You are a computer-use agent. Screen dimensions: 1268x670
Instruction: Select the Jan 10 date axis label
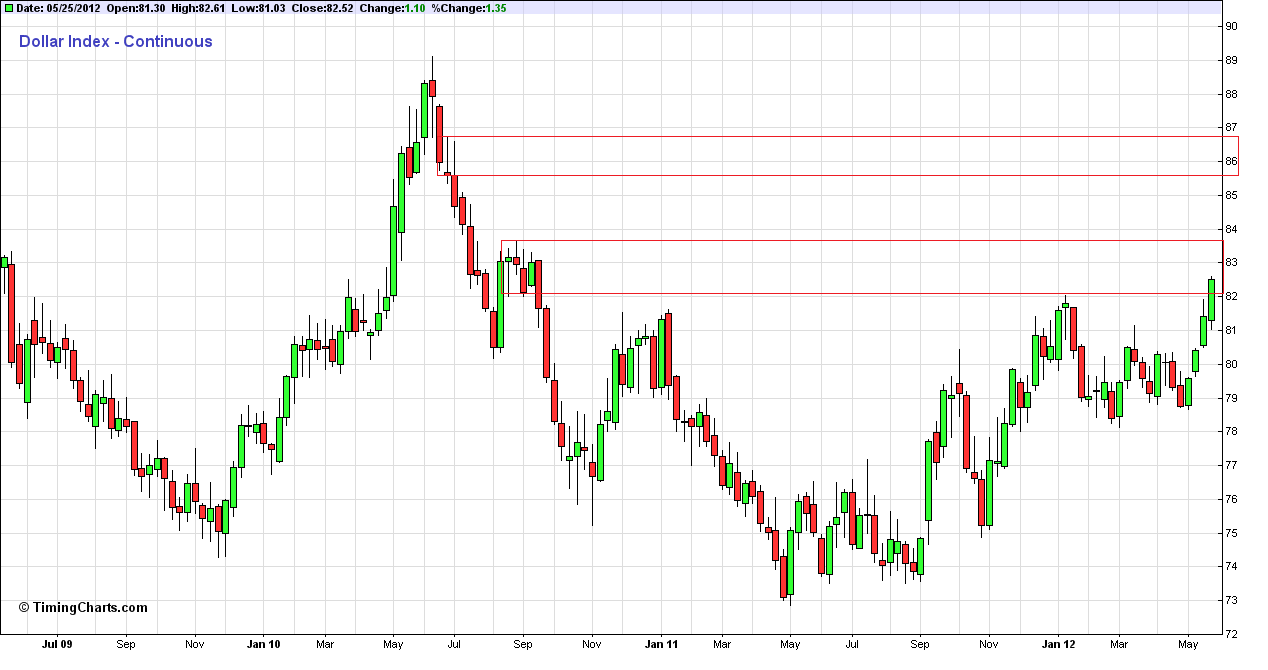(263, 646)
